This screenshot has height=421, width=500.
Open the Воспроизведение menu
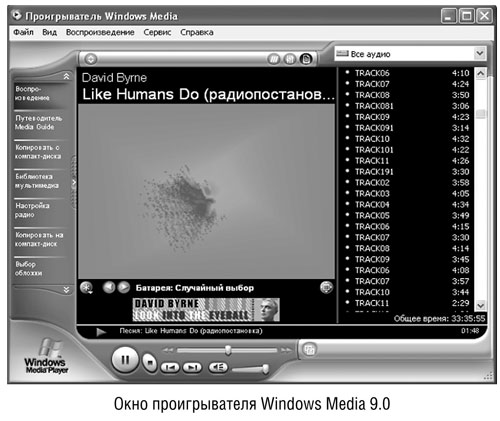pyautogui.click(x=100, y=32)
